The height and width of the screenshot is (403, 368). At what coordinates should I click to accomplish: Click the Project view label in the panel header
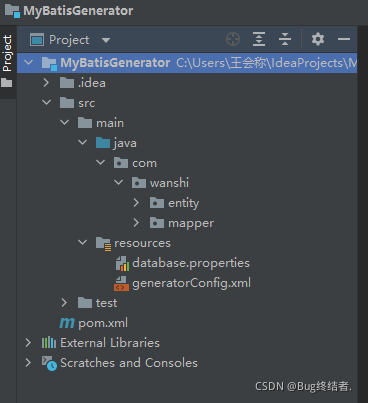pyautogui.click(x=69, y=40)
